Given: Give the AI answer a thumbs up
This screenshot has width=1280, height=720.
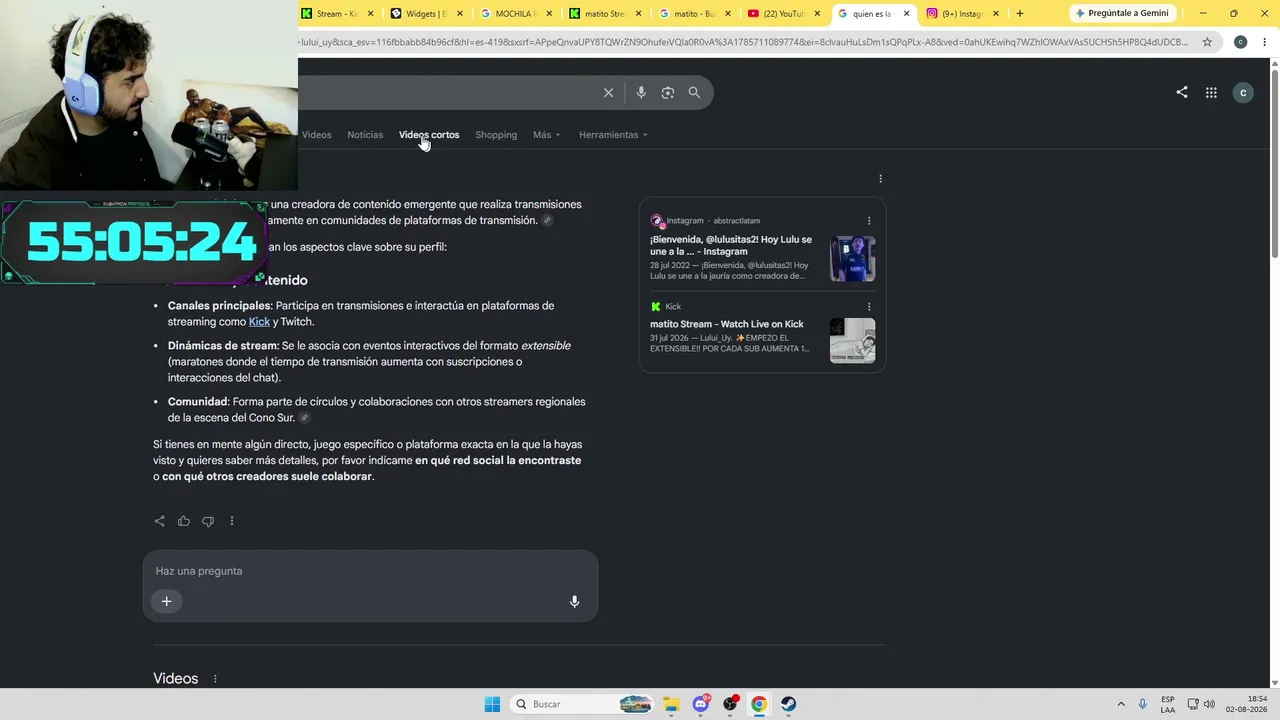Looking at the screenshot, I should click(184, 521).
